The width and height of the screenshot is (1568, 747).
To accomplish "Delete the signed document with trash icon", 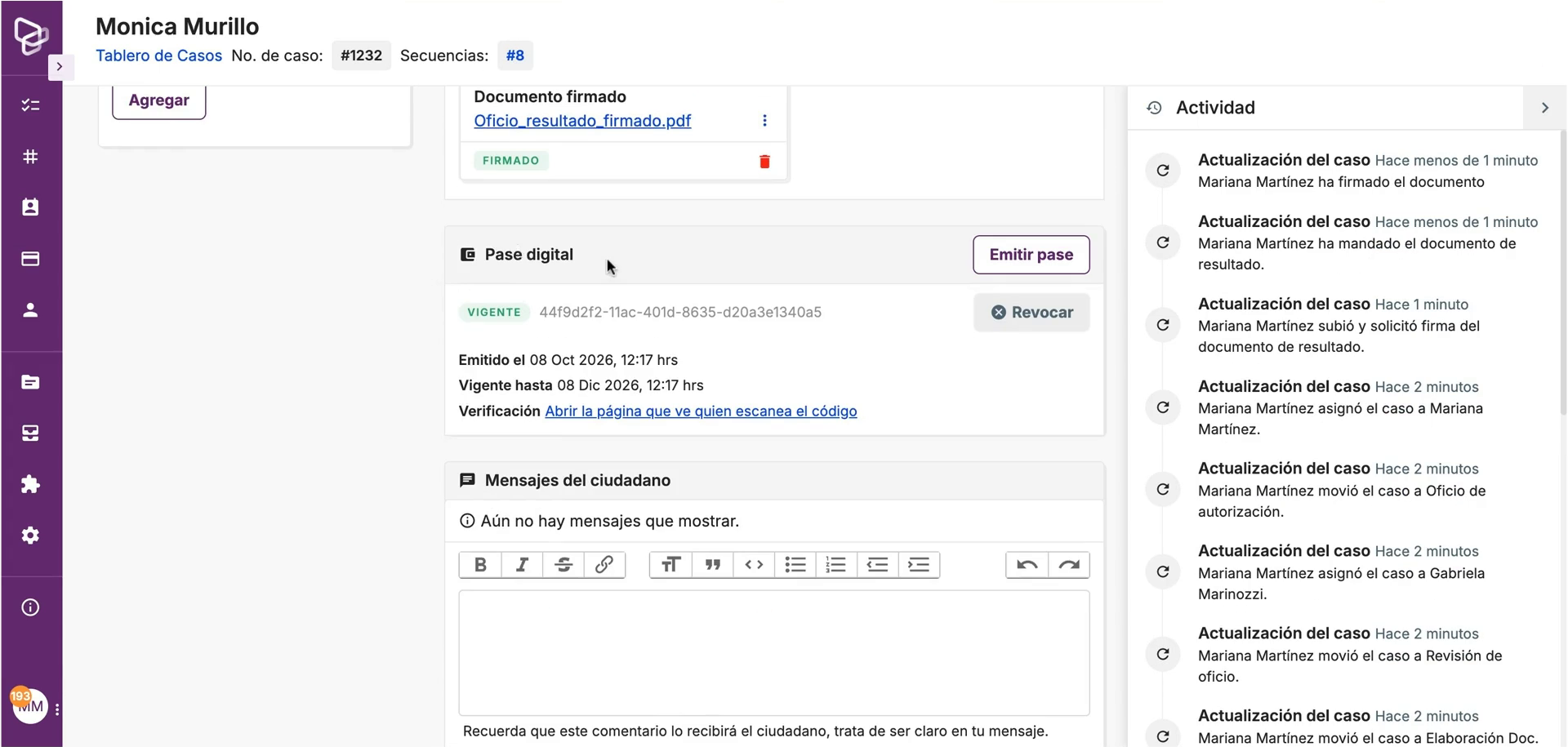I will coord(764,162).
